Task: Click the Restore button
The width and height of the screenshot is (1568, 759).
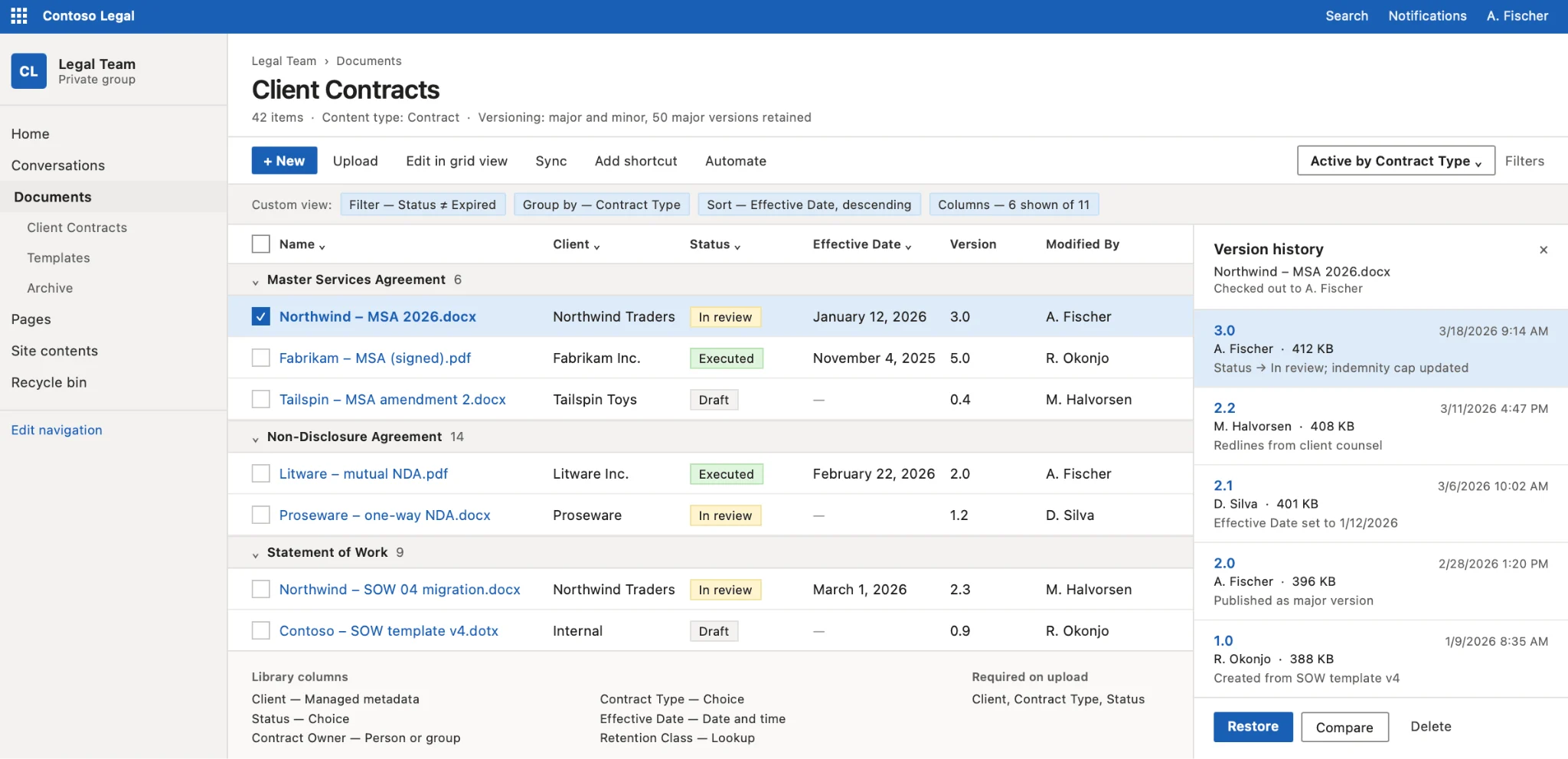Action: click(1253, 727)
